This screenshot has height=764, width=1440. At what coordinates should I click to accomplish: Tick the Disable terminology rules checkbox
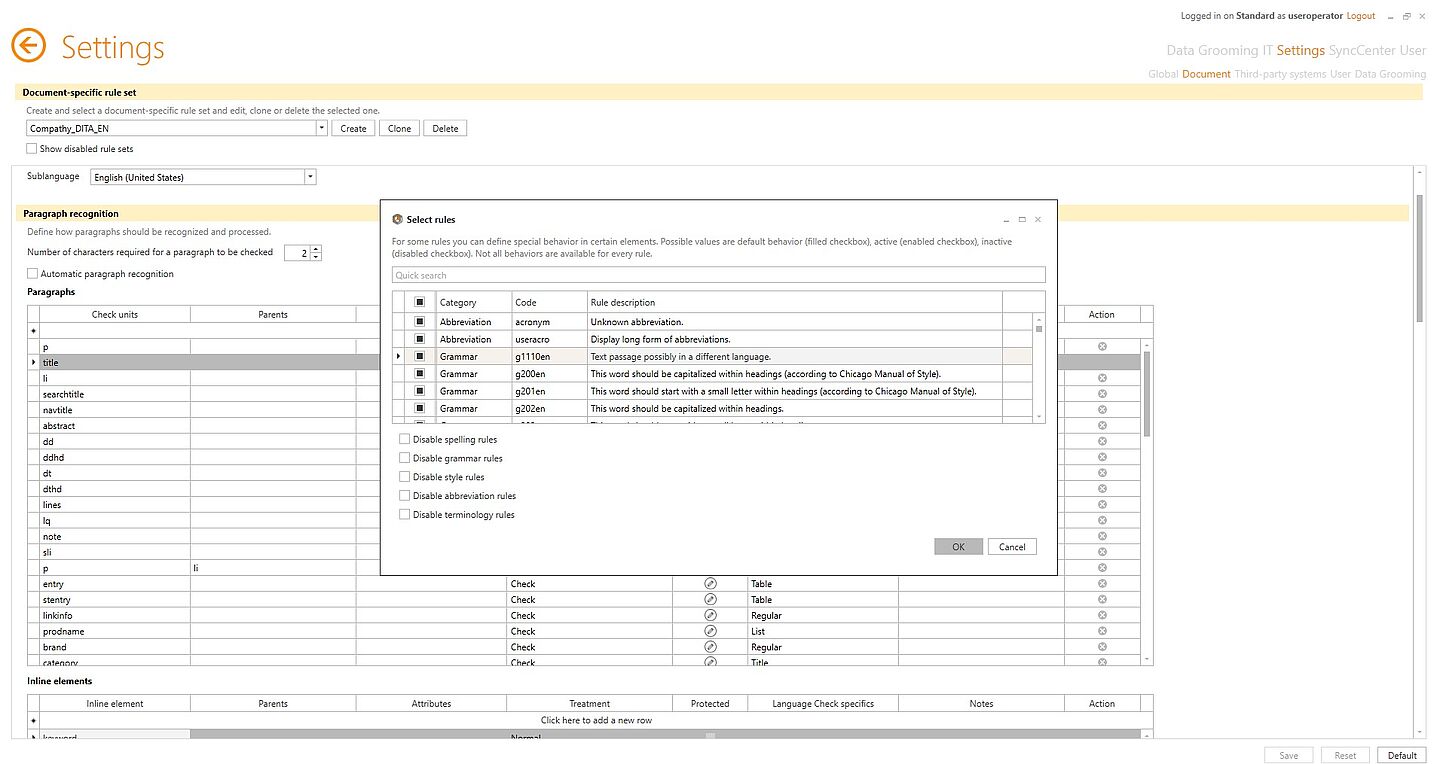click(405, 515)
